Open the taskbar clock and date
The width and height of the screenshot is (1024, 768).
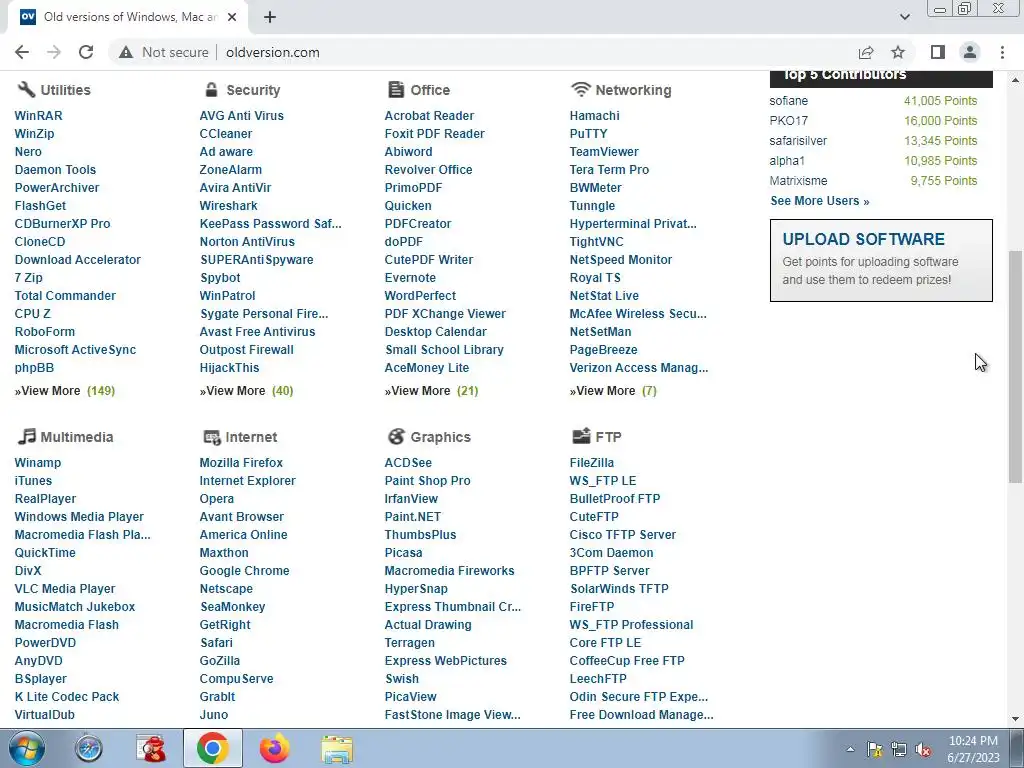(x=973, y=749)
